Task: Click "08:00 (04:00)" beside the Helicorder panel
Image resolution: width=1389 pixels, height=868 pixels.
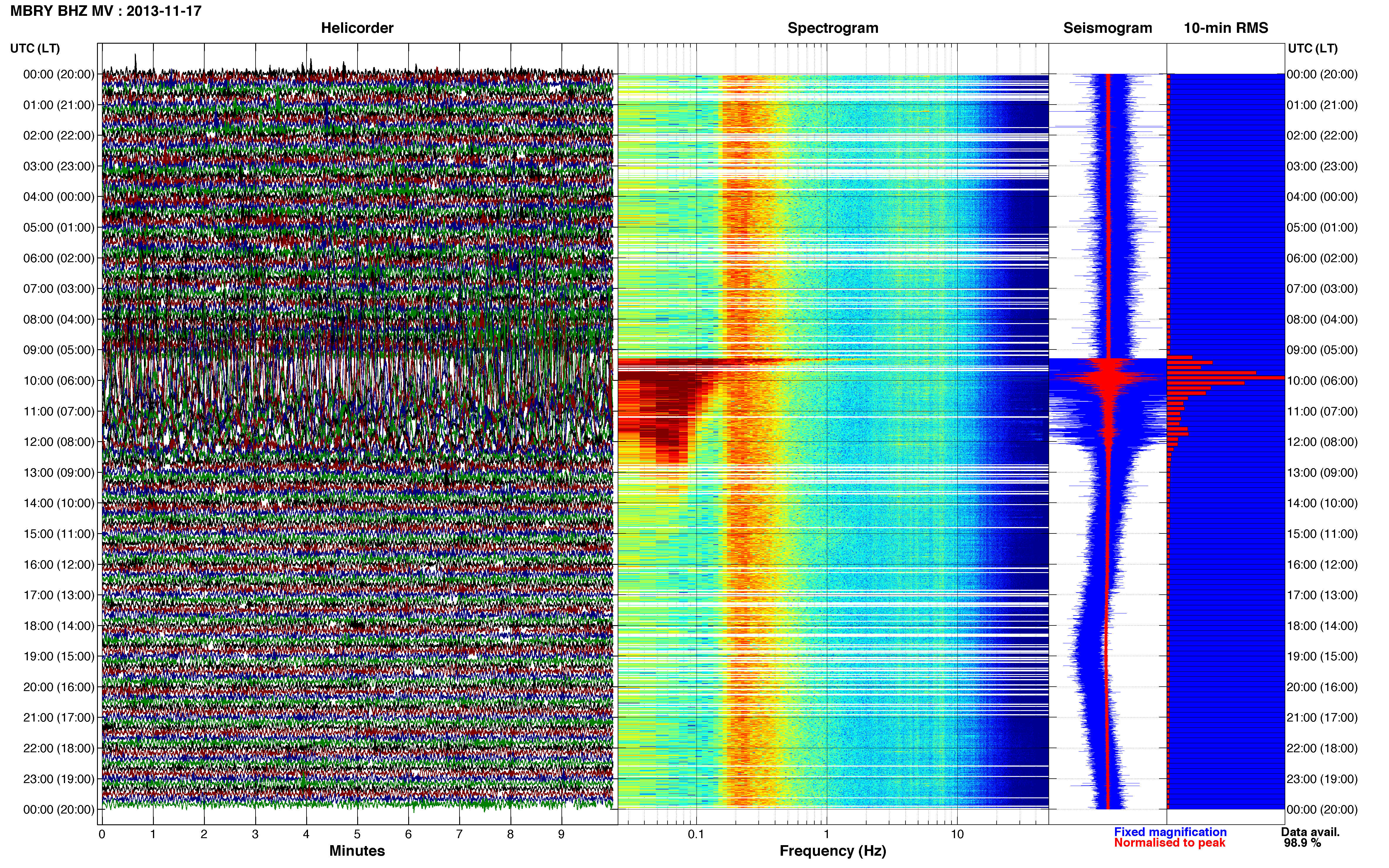Action: pyautogui.click(x=59, y=319)
